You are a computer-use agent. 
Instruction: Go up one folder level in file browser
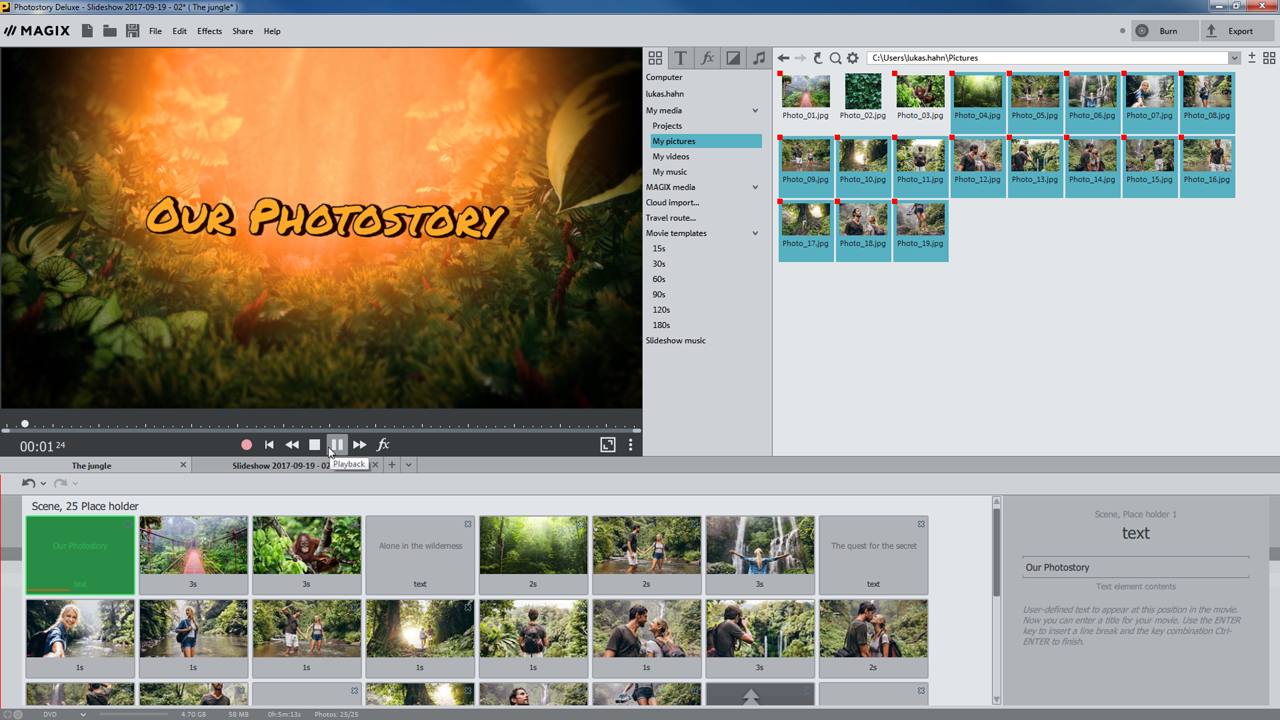point(817,58)
